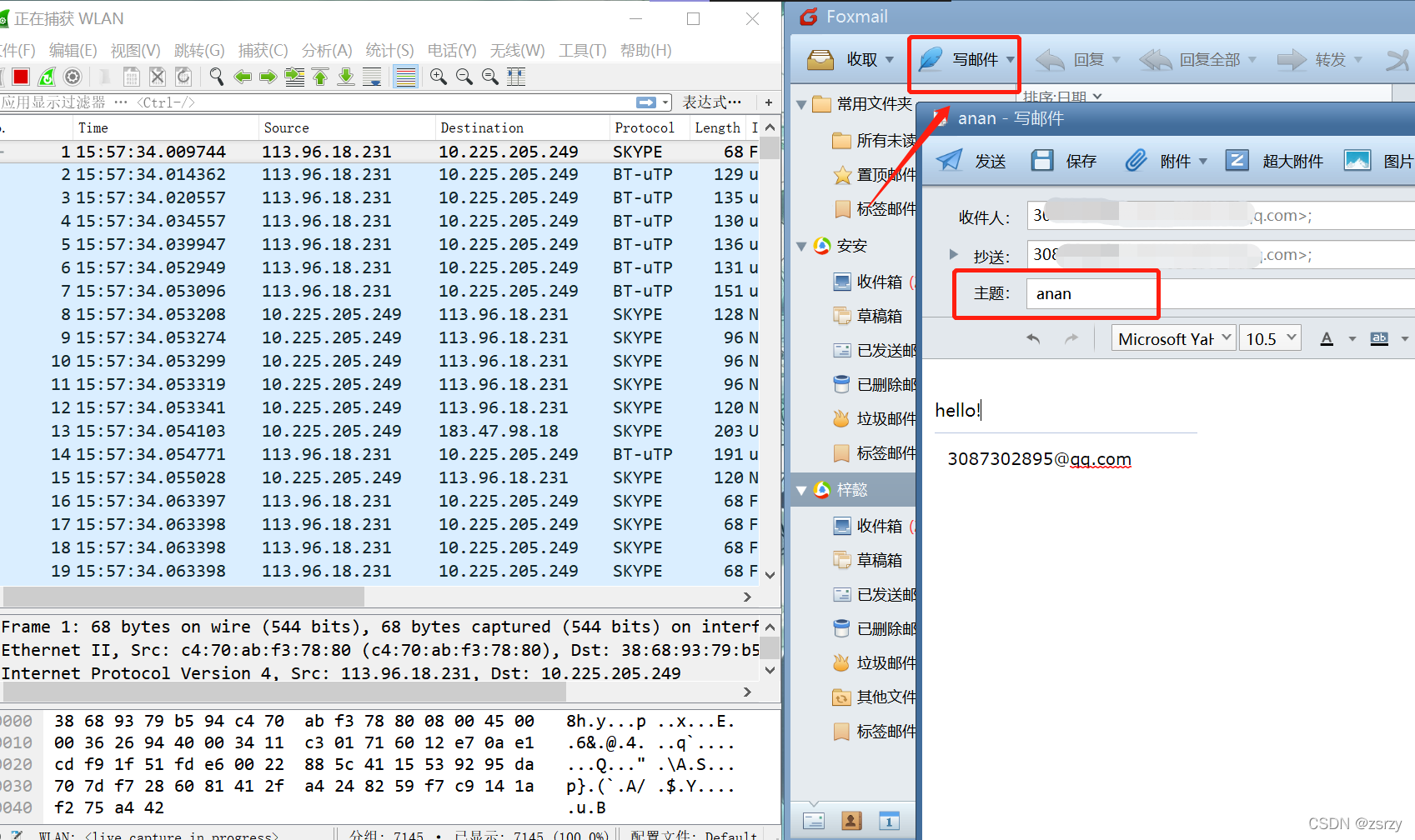Click text highlight color button

1379,338
